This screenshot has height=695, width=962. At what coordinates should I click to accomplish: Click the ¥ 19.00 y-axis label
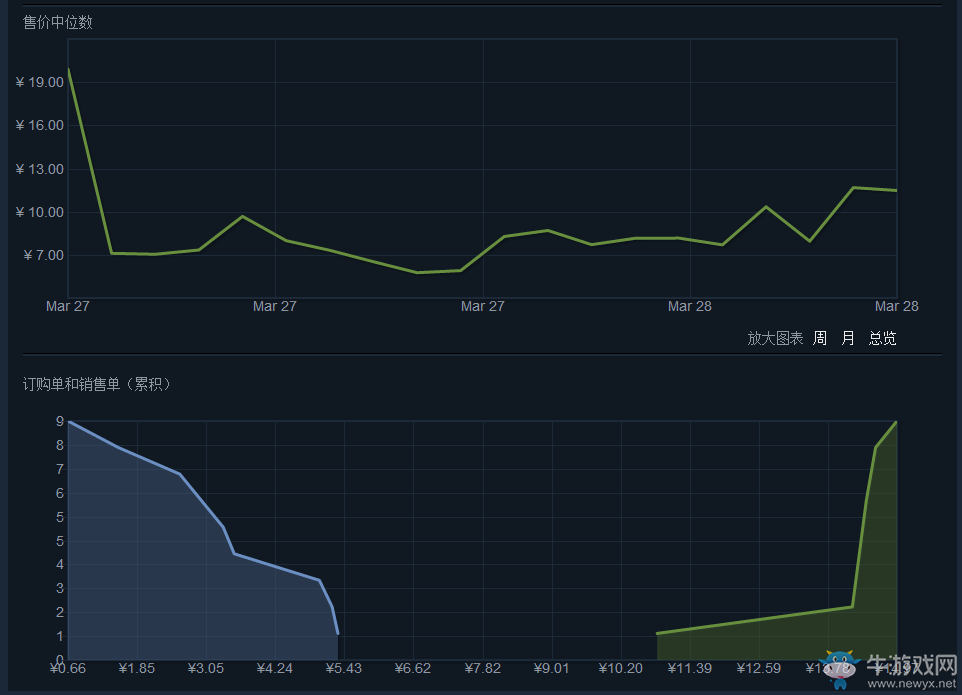pyautogui.click(x=40, y=82)
